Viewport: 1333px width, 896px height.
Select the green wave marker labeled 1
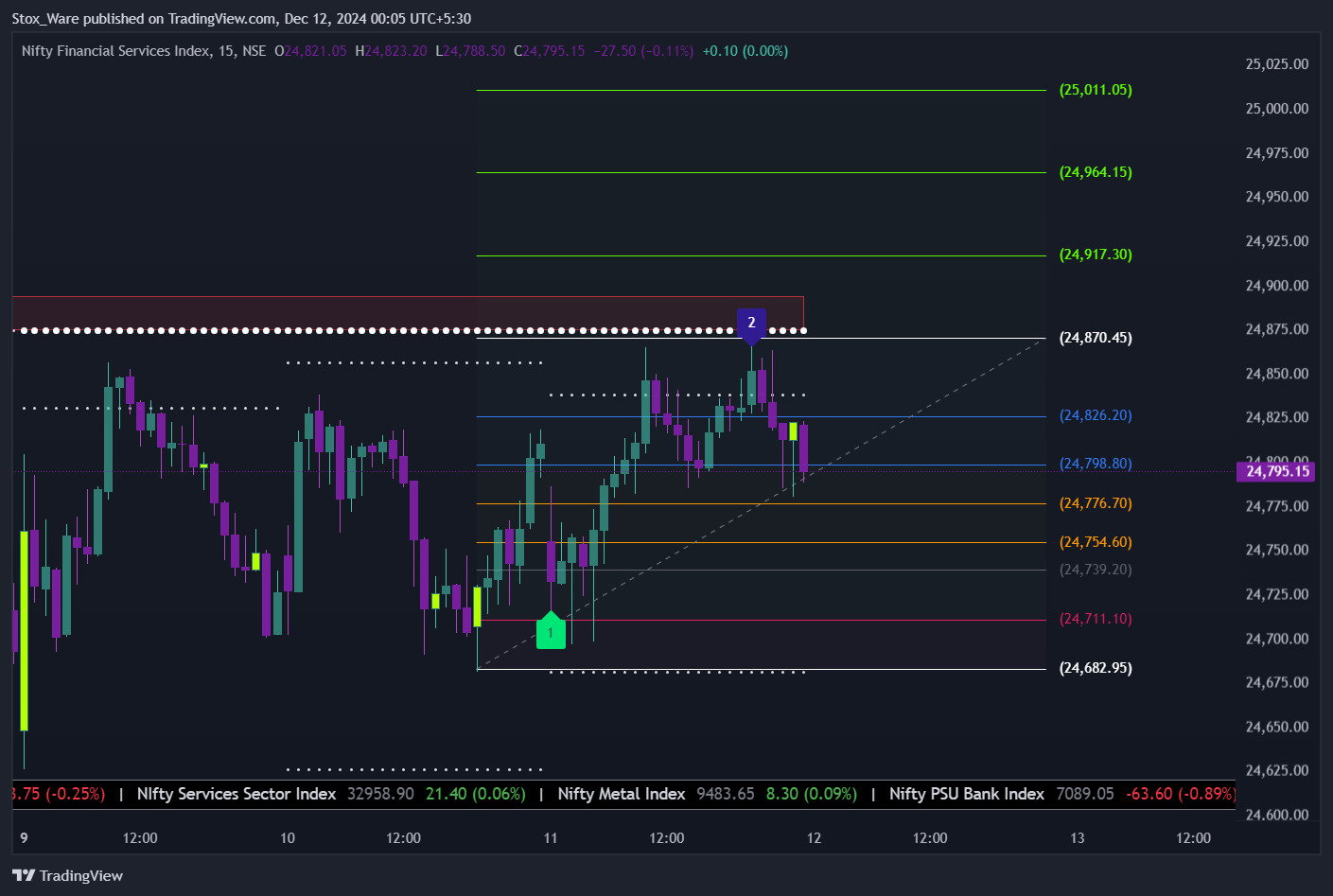point(551,630)
